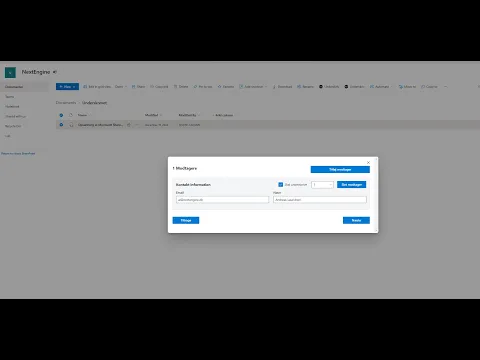Toggle the checkbox beside Kontakt information options
This screenshot has height=360, width=480.
281,185
